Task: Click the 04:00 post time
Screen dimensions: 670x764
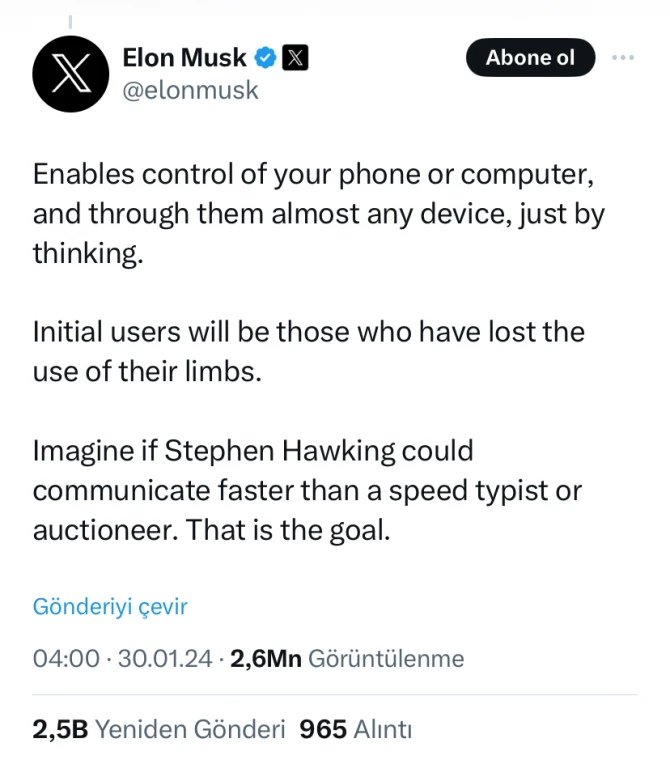Action: [x=66, y=659]
